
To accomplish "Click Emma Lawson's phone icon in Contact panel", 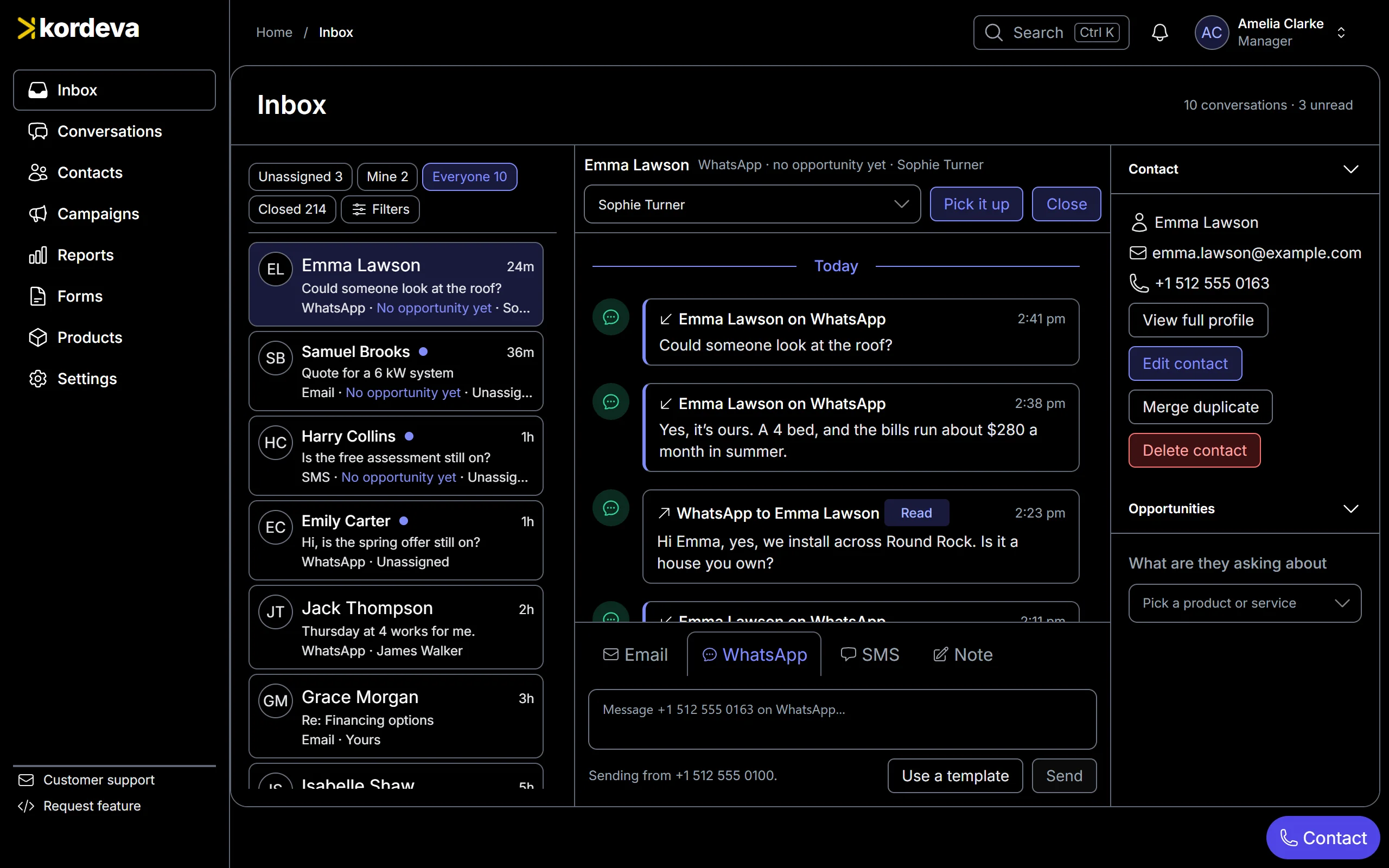I will click(1139, 283).
